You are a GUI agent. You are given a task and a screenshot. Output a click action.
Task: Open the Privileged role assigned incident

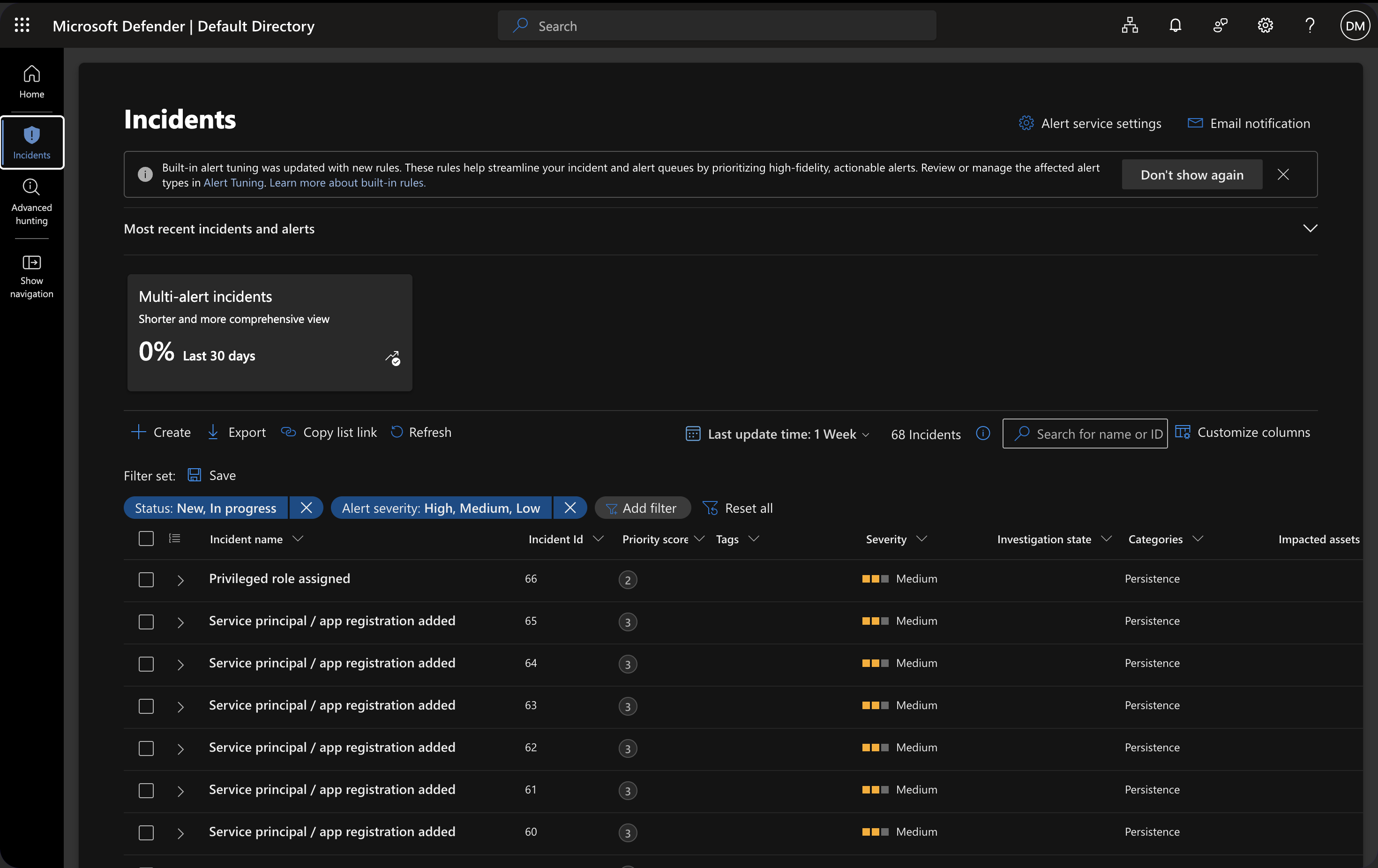point(279,578)
